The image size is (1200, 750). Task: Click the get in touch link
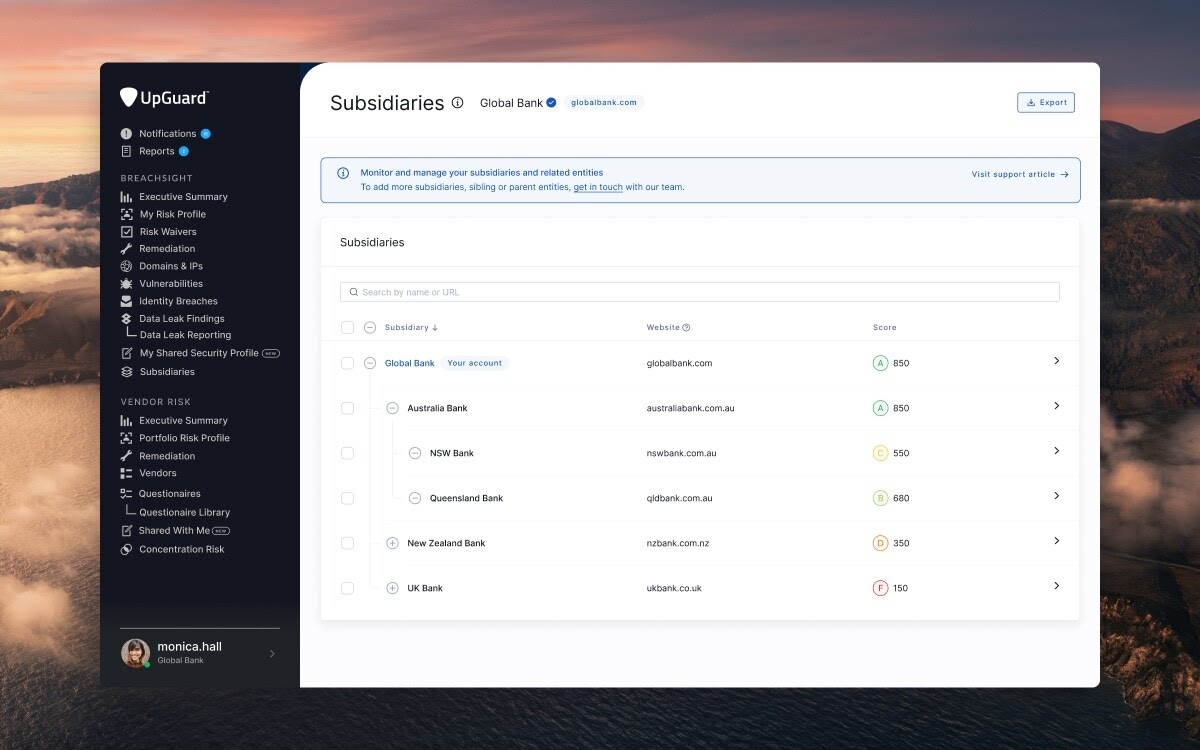(598, 187)
